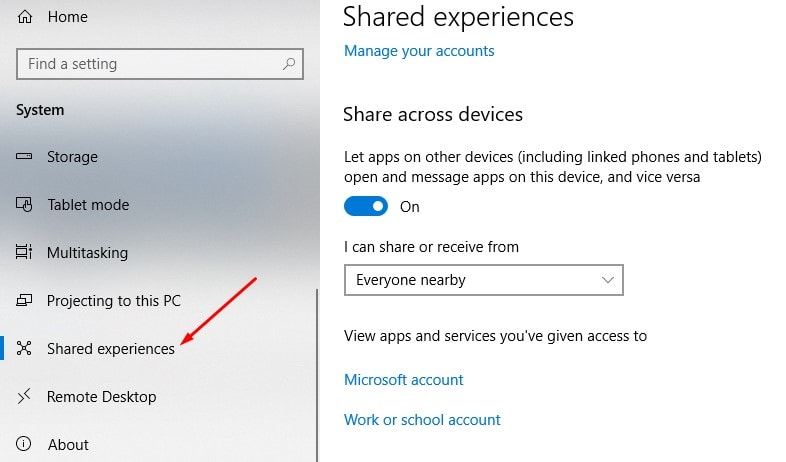Click the search magnifier icon
Screen dimensions: 786x462
tap(289, 64)
